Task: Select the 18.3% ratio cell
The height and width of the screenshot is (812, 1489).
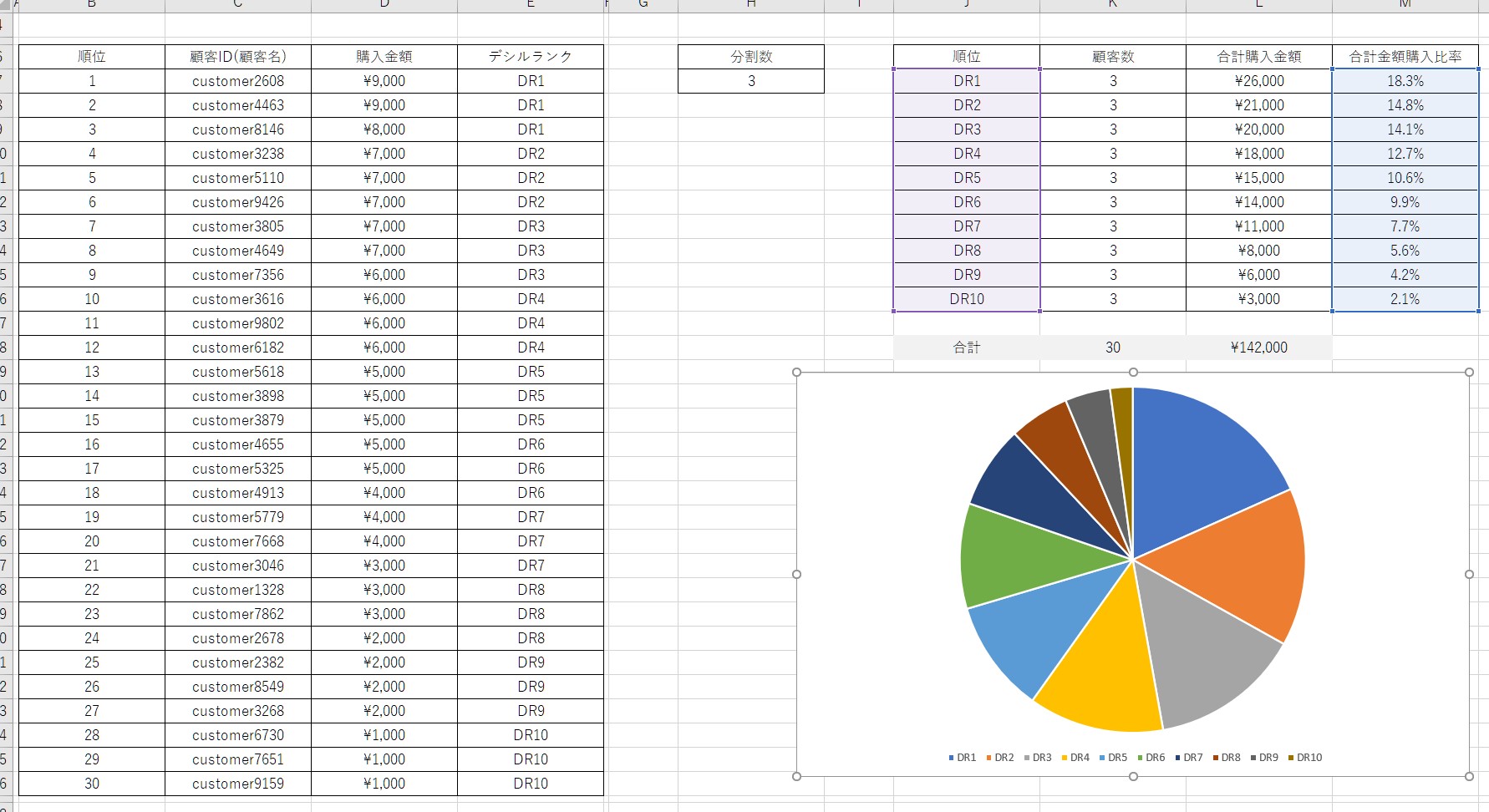Action: (1405, 81)
